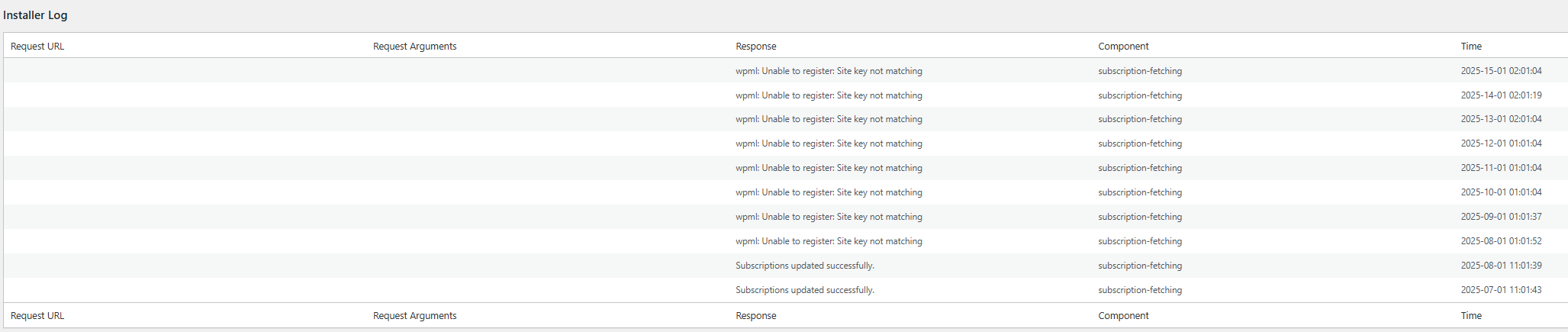Select the error response dated 2025-15-01
This screenshot has width=1568, height=332.
(829, 71)
